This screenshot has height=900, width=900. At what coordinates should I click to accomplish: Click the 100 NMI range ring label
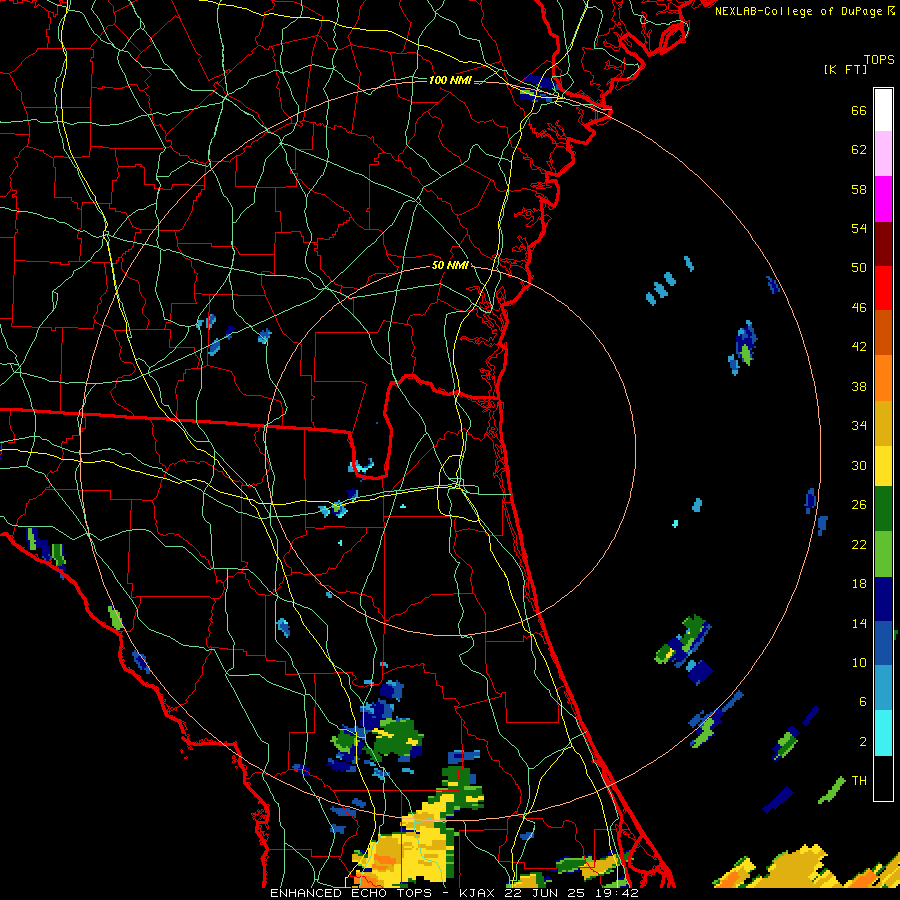coord(450,80)
